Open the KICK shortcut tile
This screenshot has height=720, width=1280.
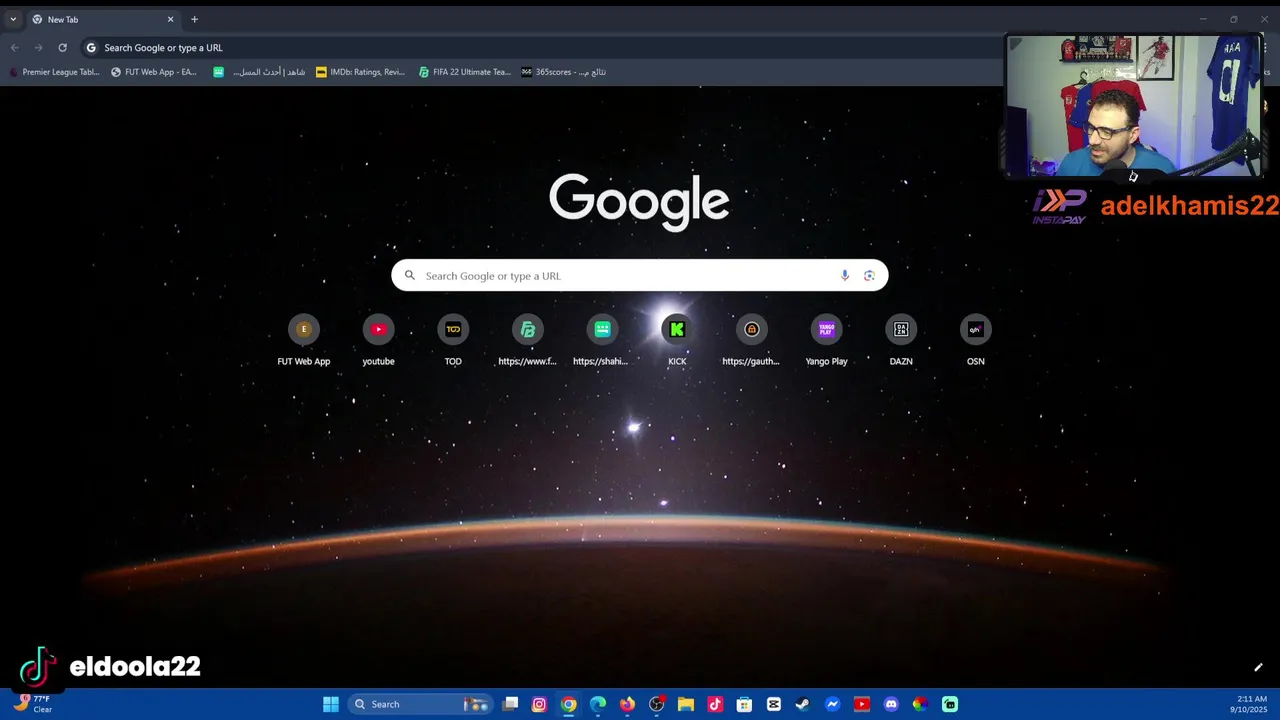(677, 341)
